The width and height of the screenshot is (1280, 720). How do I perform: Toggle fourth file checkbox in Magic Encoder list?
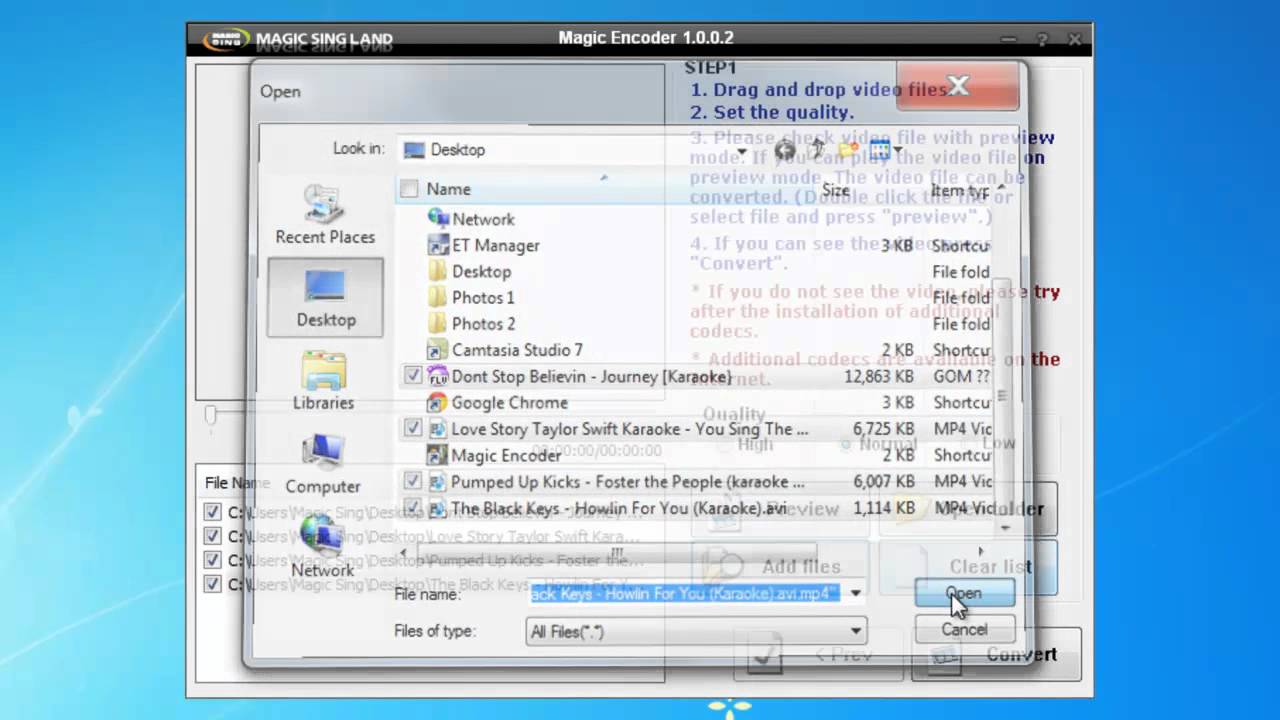(x=212, y=584)
